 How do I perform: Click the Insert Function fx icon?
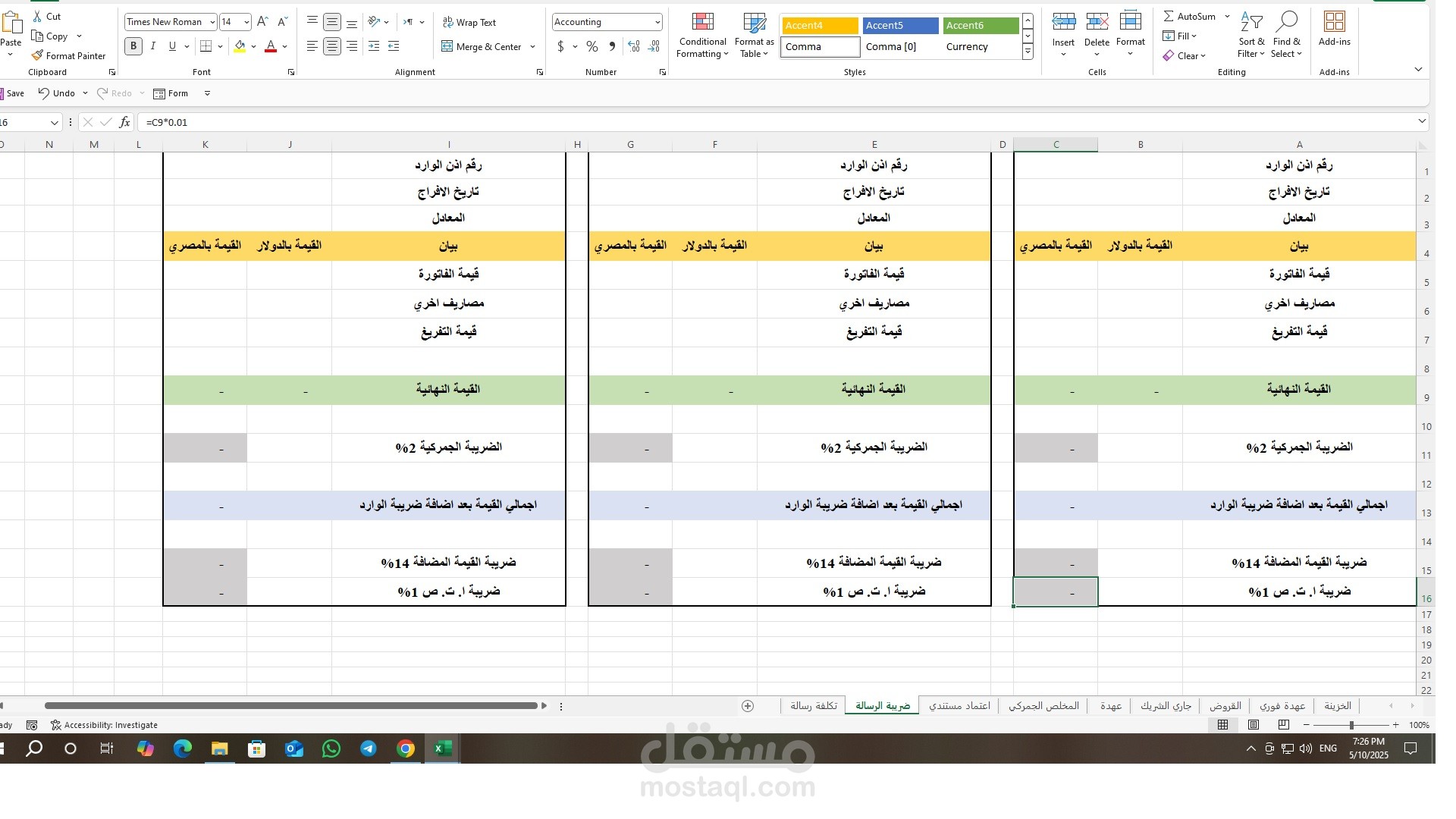click(124, 122)
